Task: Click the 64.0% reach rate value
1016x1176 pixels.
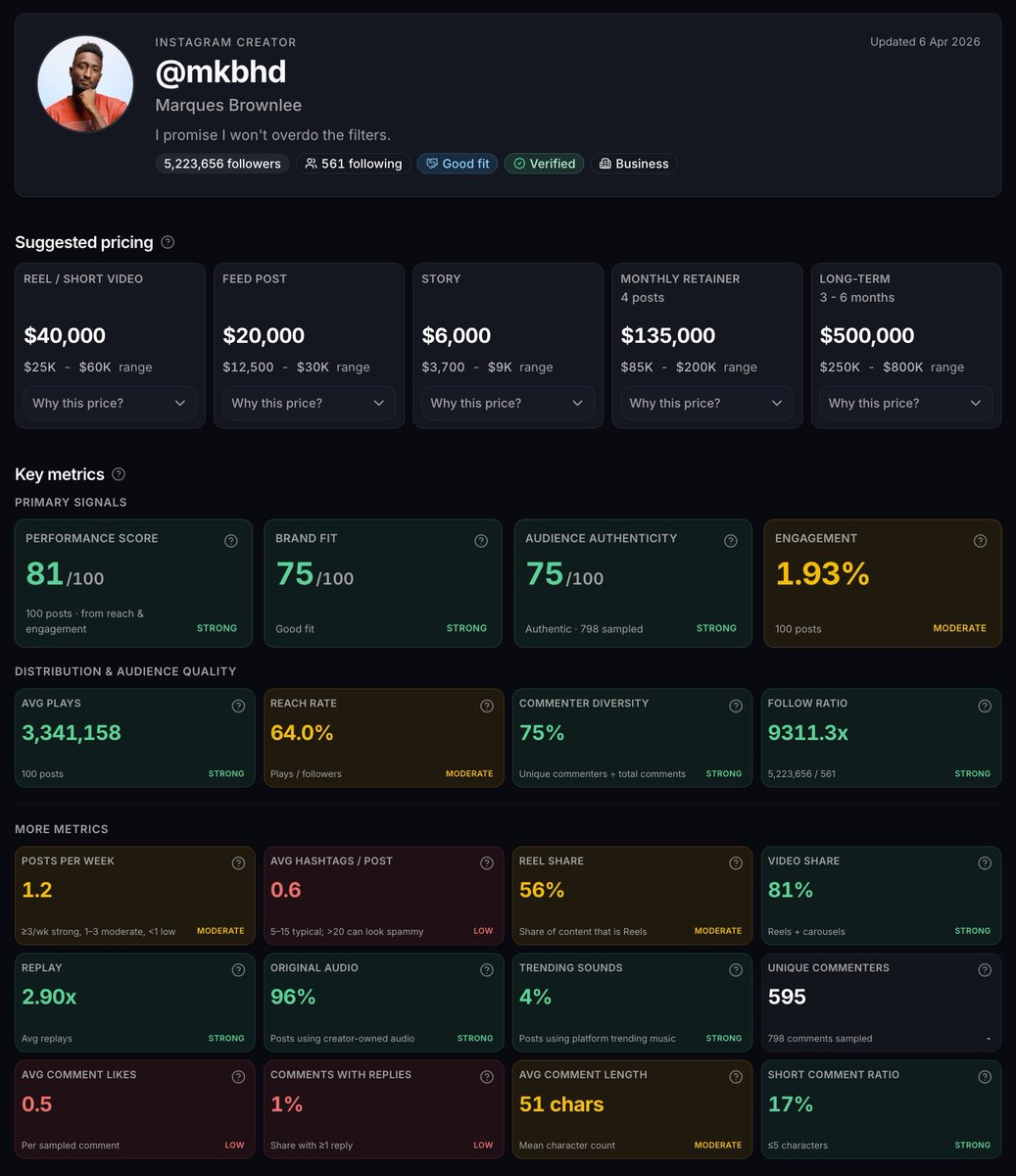Action: click(302, 732)
